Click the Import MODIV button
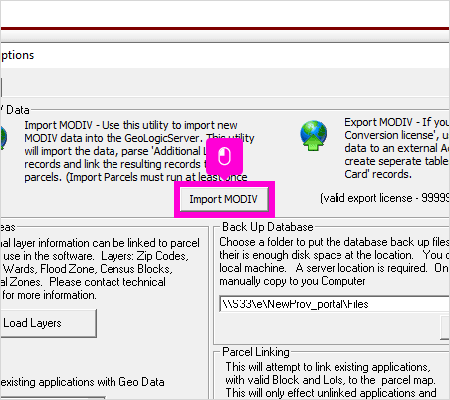 click(224, 199)
